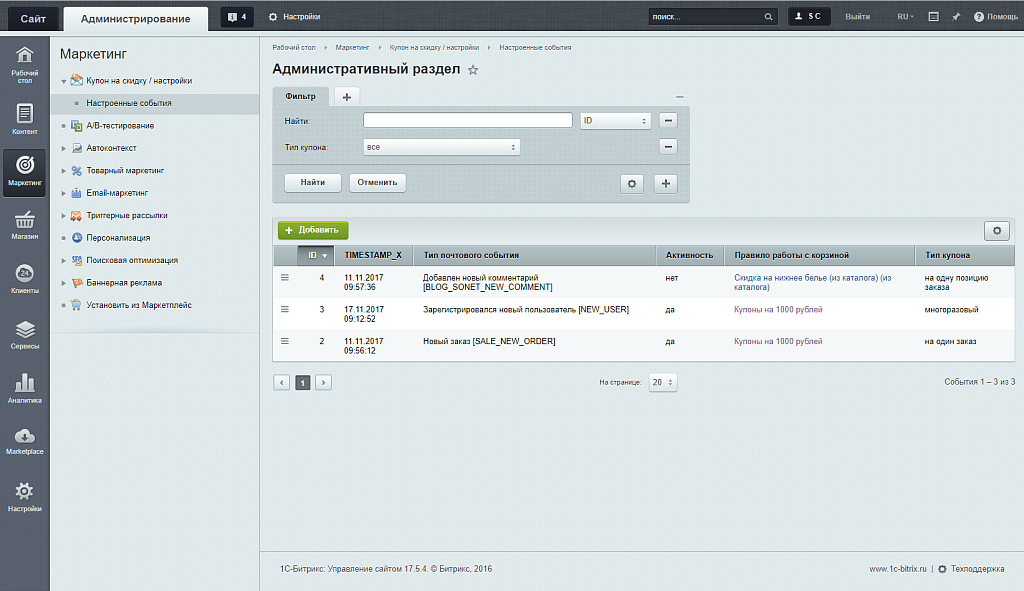Expand the Email-маркетинг tree item
Viewport: 1024px width, 591px height.
64,193
